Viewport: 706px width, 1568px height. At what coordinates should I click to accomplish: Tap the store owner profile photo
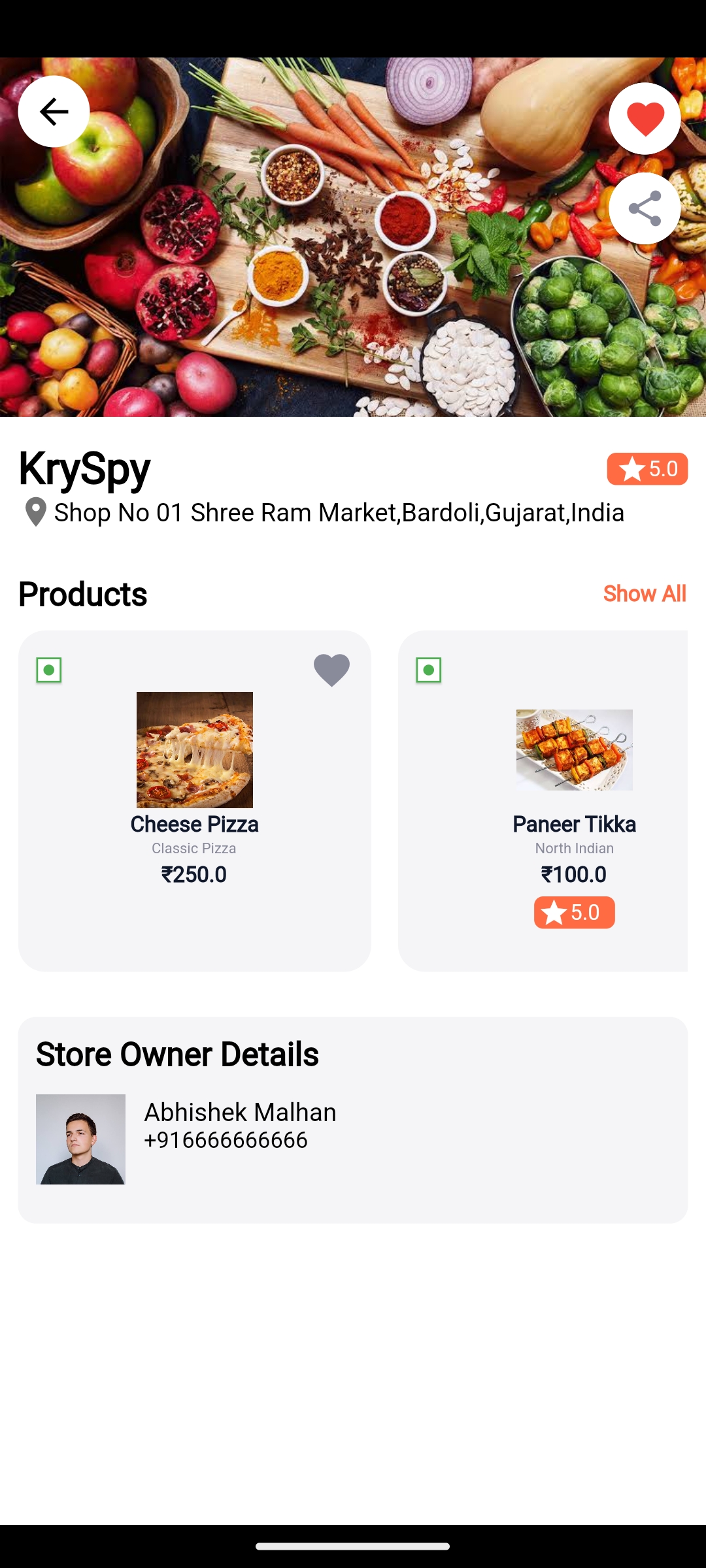(x=80, y=1139)
